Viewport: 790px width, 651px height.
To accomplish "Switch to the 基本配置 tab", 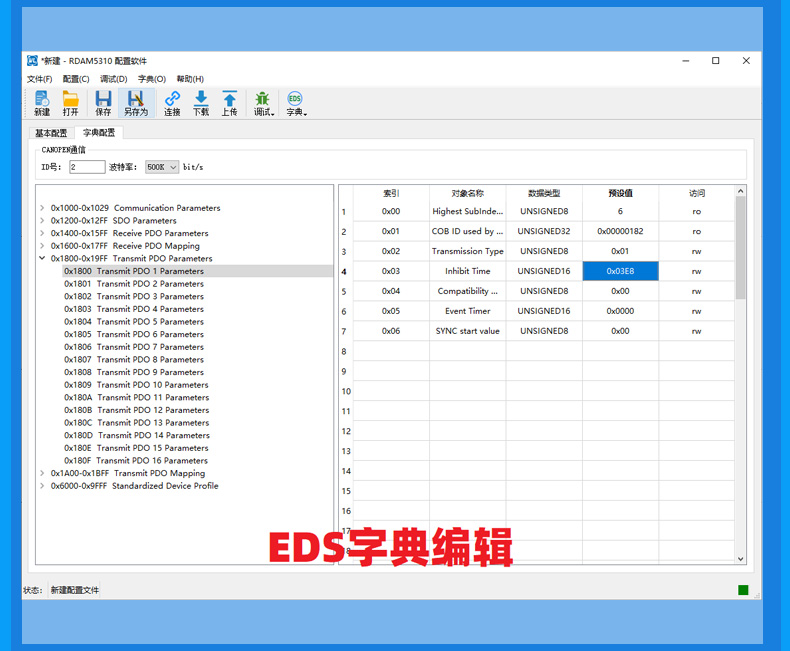I will coord(51,133).
